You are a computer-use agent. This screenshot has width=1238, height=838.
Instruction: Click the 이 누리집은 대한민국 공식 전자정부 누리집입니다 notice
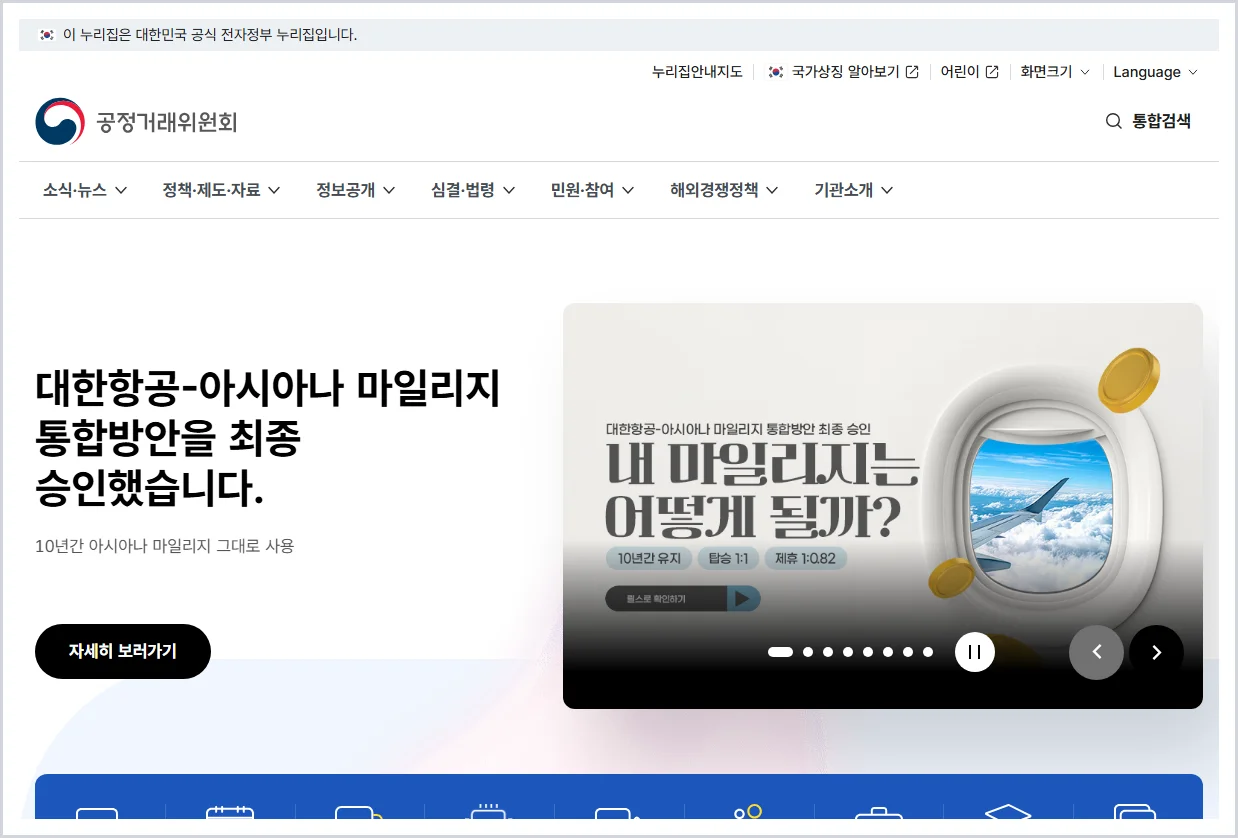210,35
